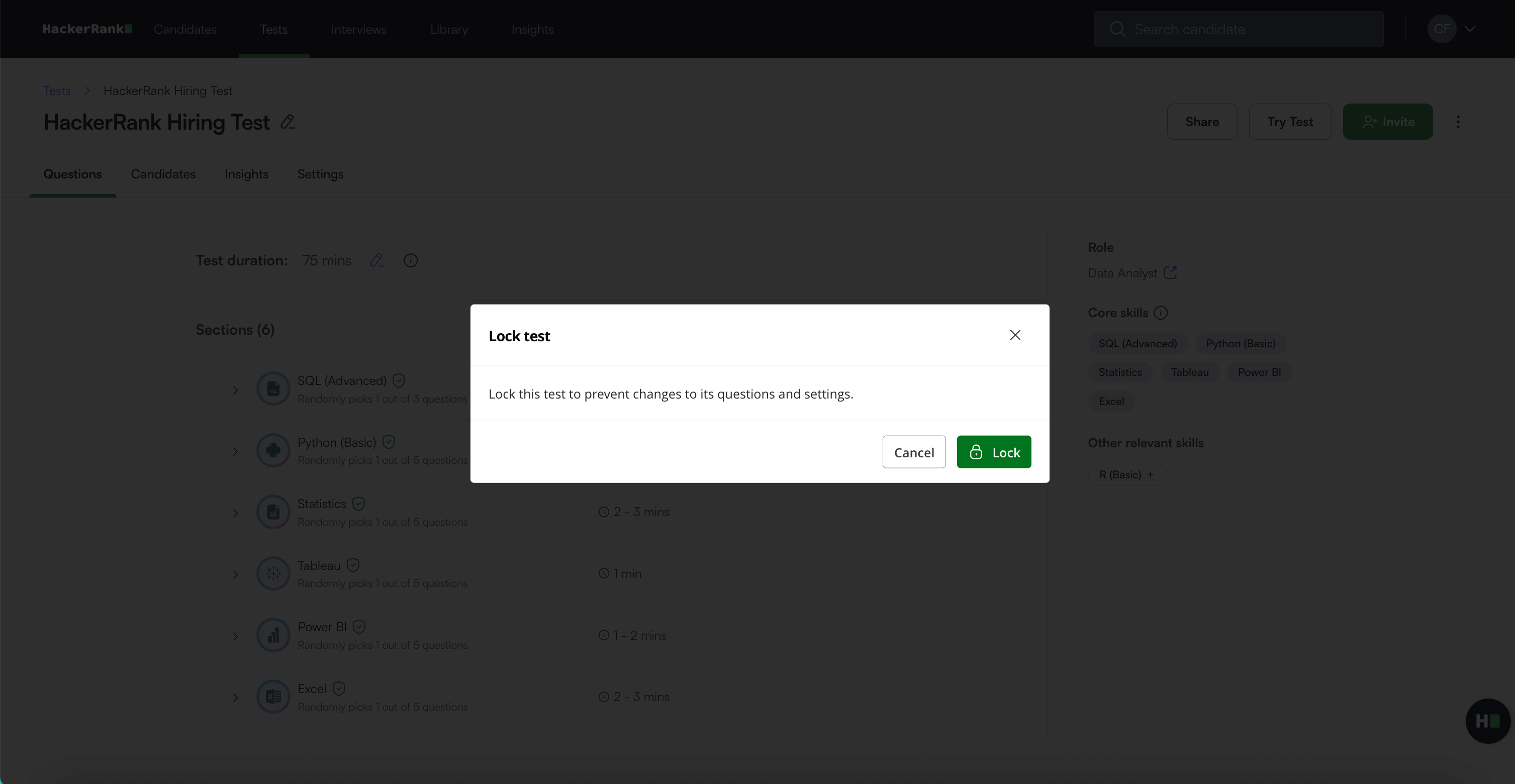The image size is (1515, 784).
Task: Click Cancel in the Lock test dialog
Action: [913, 452]
